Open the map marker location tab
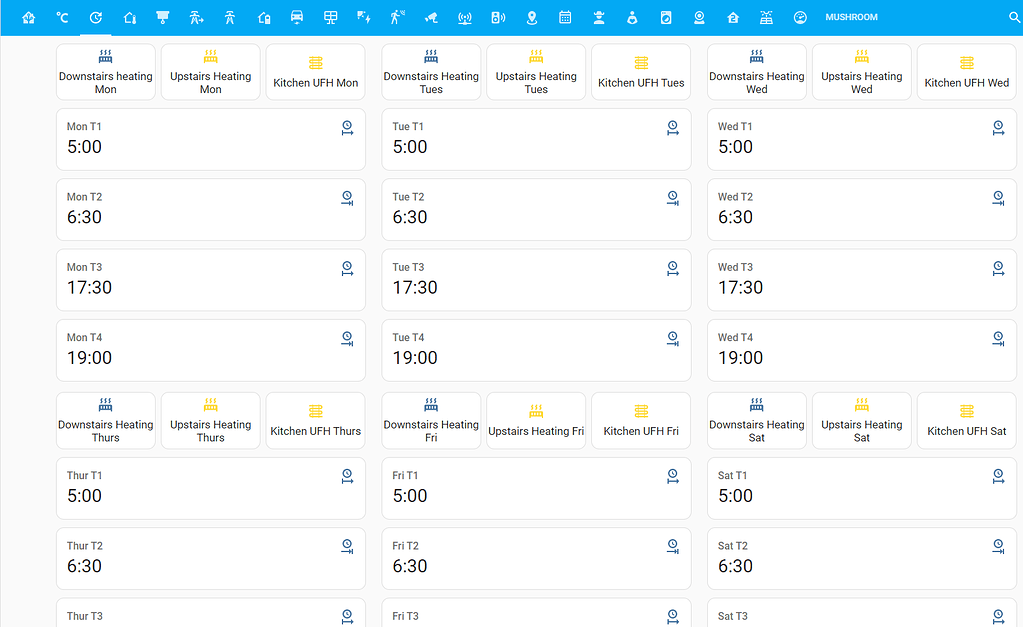 [532, 18]
